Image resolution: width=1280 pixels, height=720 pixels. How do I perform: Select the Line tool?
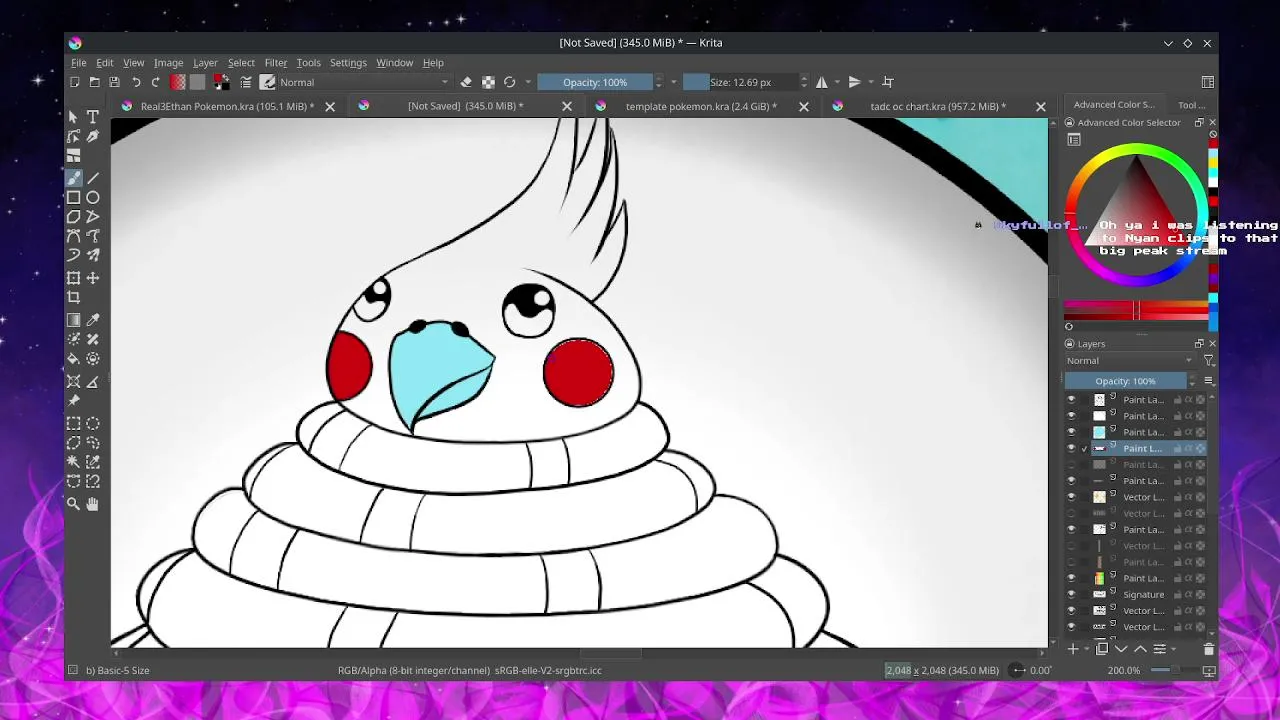(x=93, y=178)
